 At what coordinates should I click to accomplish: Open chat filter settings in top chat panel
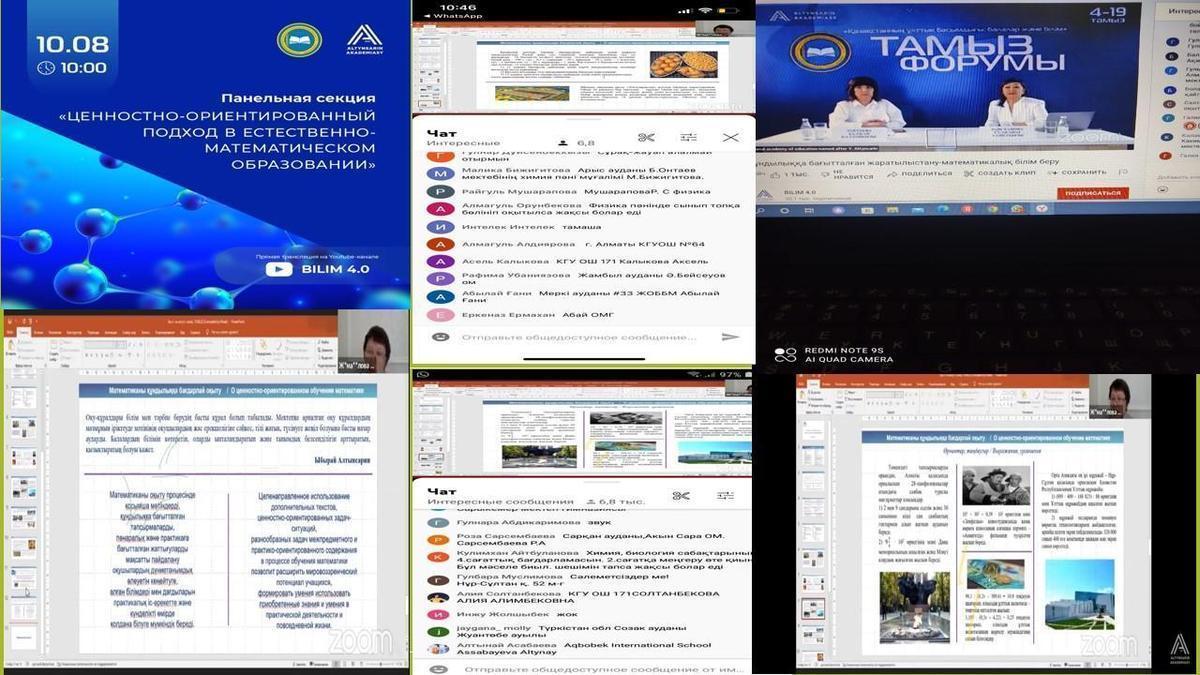[690, 138]
